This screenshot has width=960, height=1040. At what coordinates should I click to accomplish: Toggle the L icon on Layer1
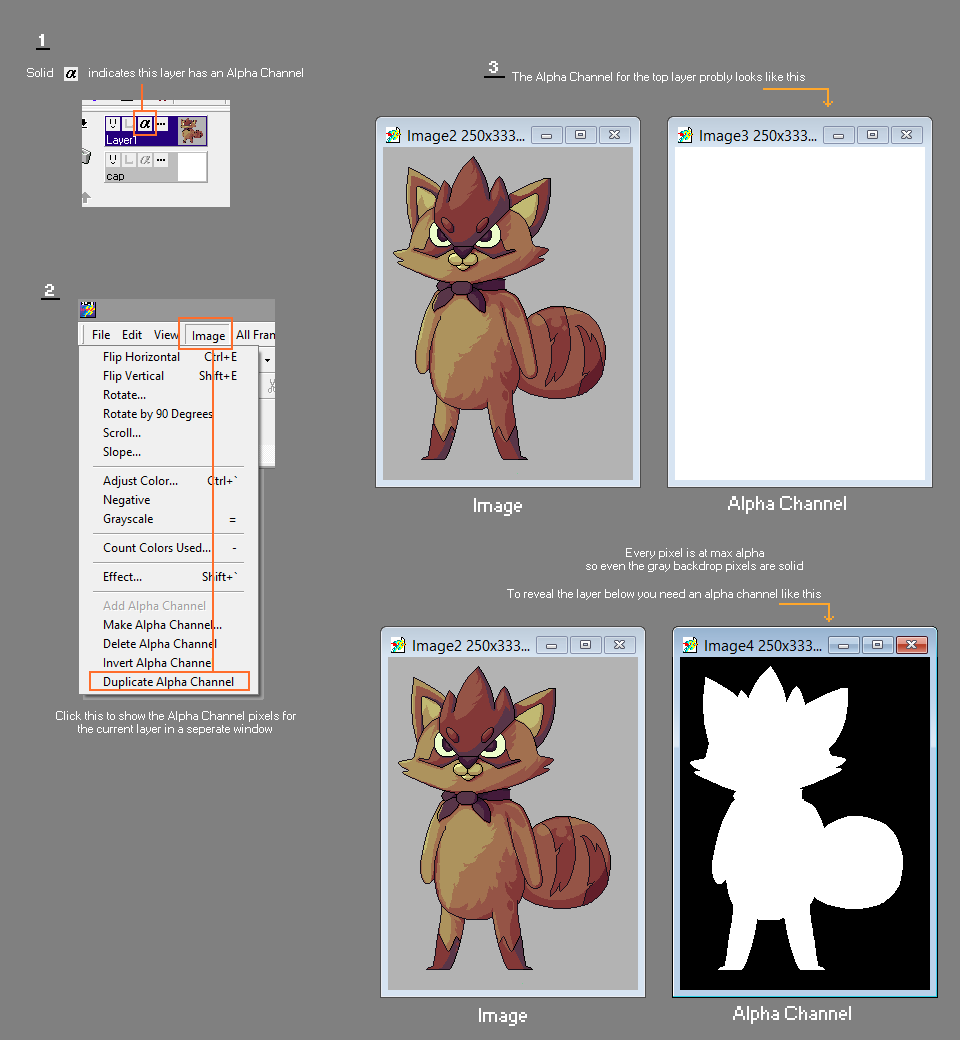[x=129, y=124]
